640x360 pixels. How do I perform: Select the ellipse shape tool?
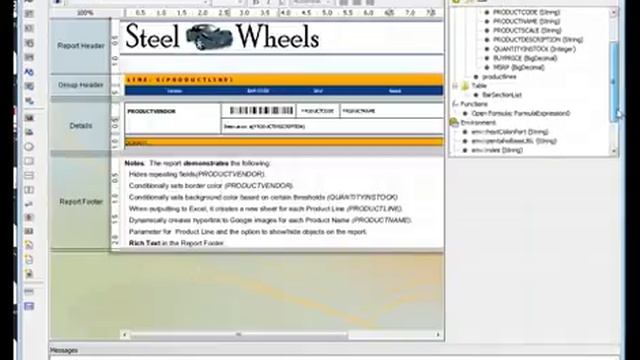(29, 147)
